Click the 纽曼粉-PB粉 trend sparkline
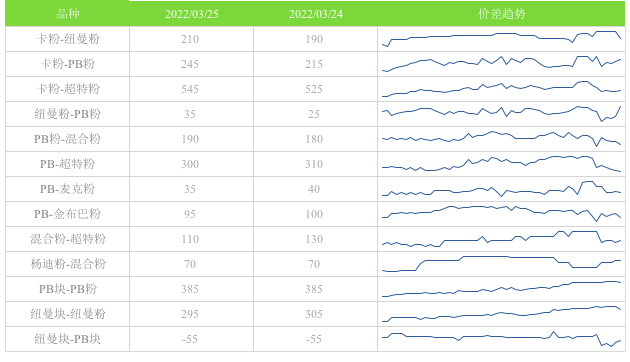The width and height of the screenshot is (630, 362). click(501, 114)
